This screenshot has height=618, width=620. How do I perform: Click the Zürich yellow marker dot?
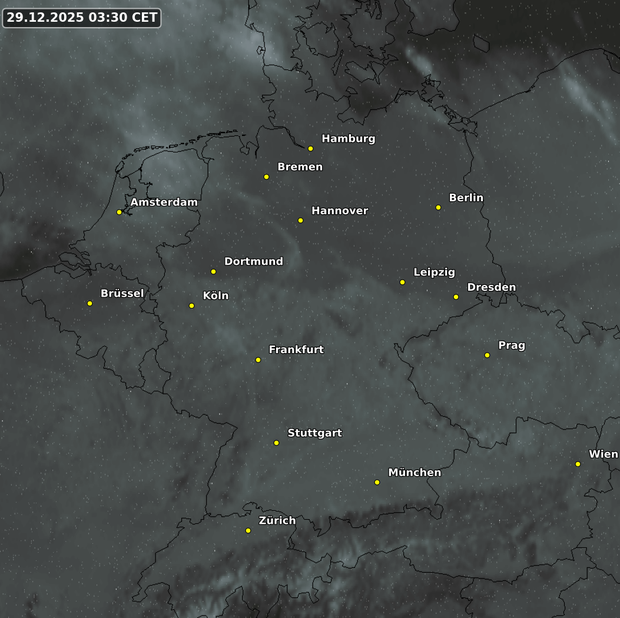pos(248,531)
